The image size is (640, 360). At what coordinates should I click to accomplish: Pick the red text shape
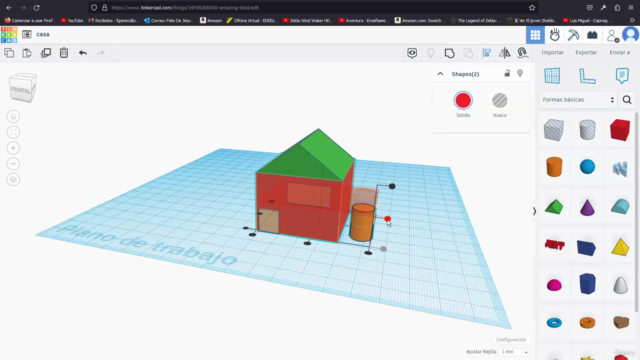554,244
